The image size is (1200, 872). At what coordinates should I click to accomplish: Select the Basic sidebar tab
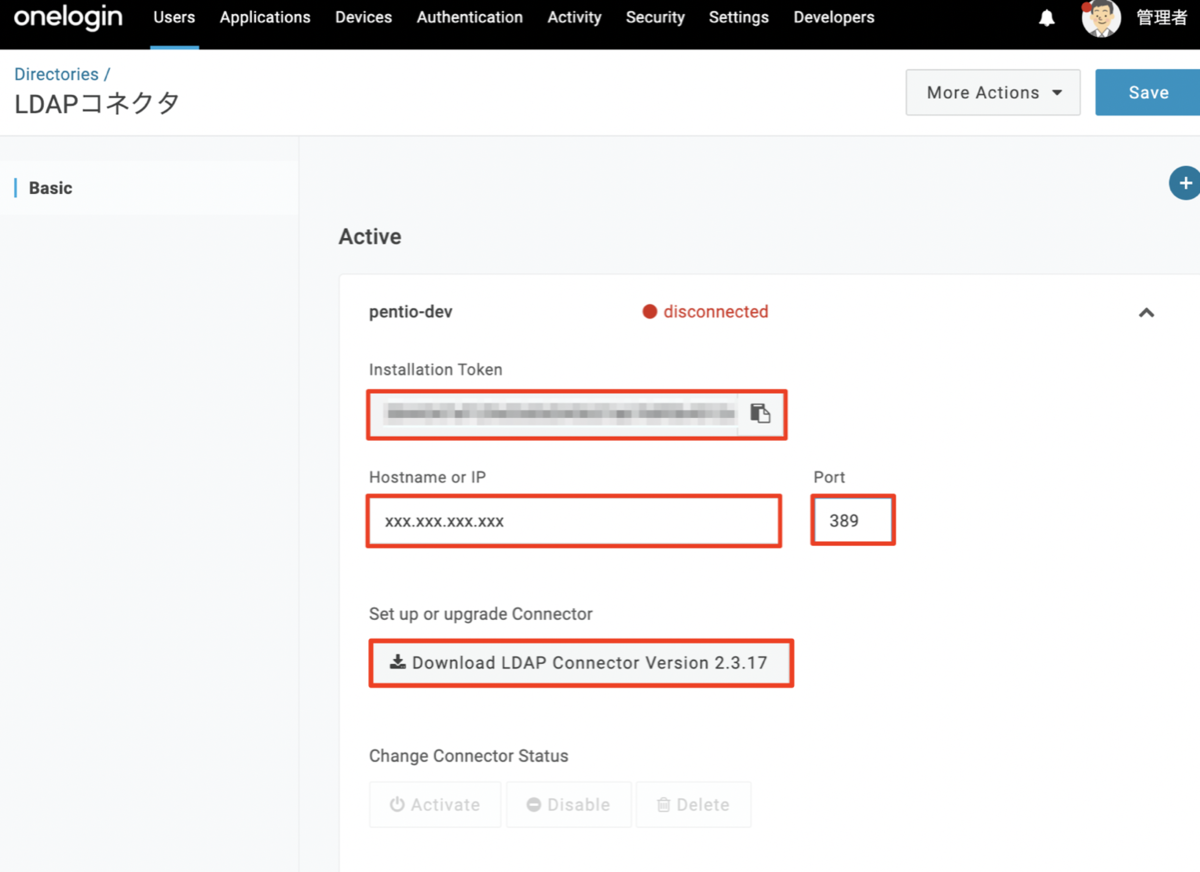[50, 188]
